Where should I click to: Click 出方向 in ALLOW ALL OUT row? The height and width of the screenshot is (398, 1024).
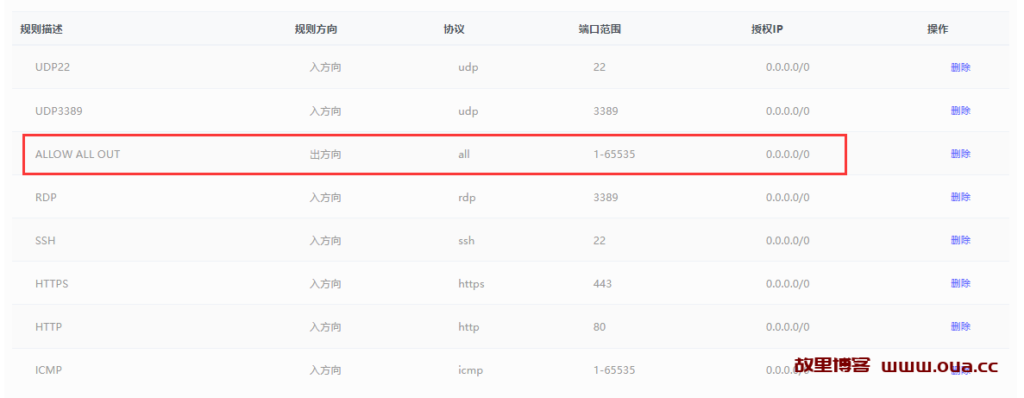pyautogui.click(x=325, y=154)
